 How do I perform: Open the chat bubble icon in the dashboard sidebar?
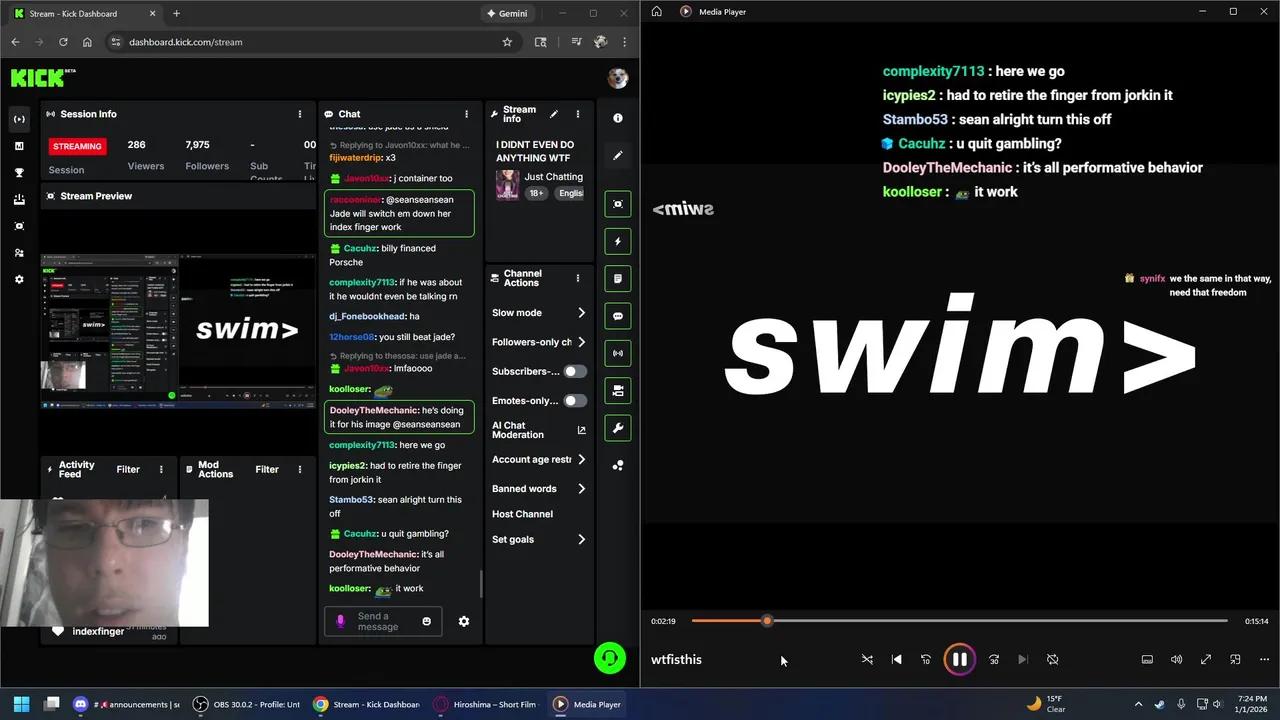(x=617, y=316)
